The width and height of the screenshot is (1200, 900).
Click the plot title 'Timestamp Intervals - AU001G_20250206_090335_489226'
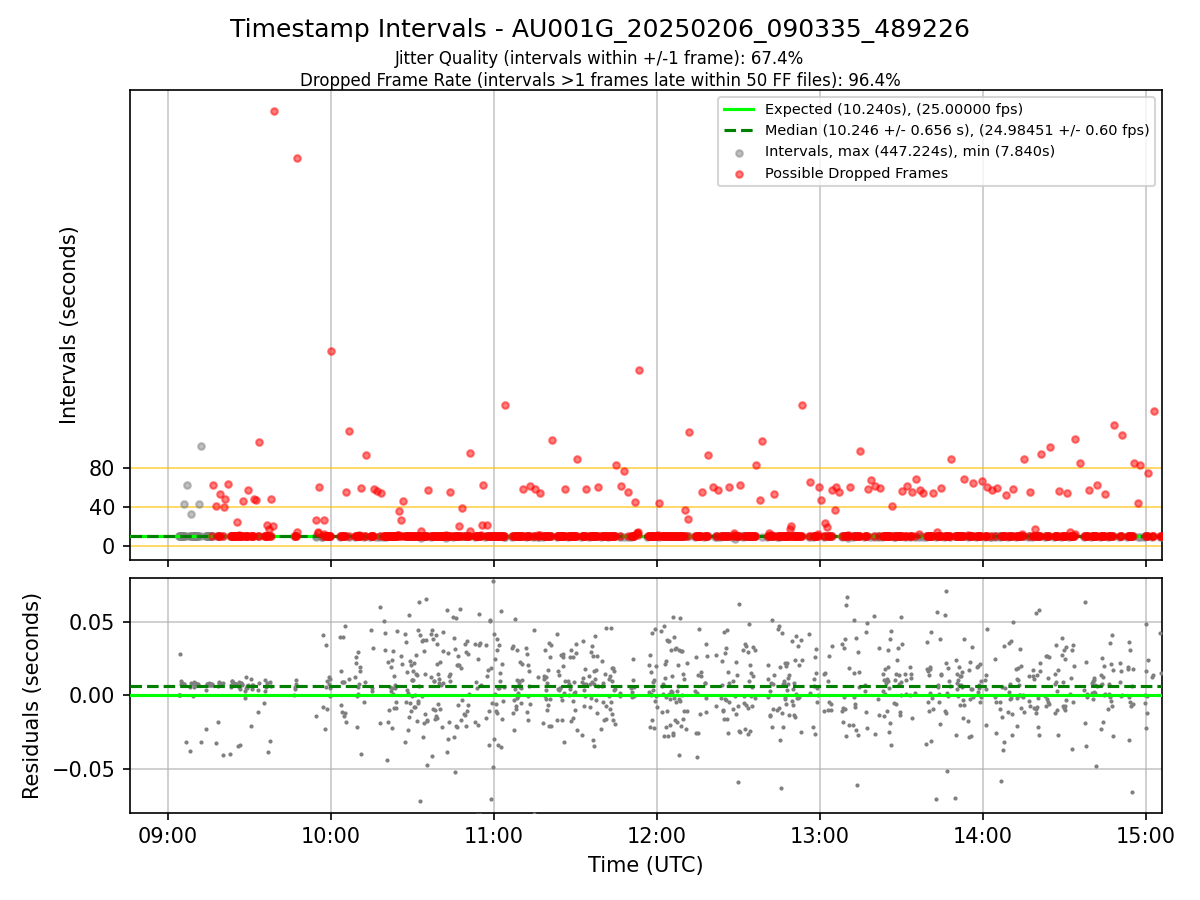coord(600,29)
